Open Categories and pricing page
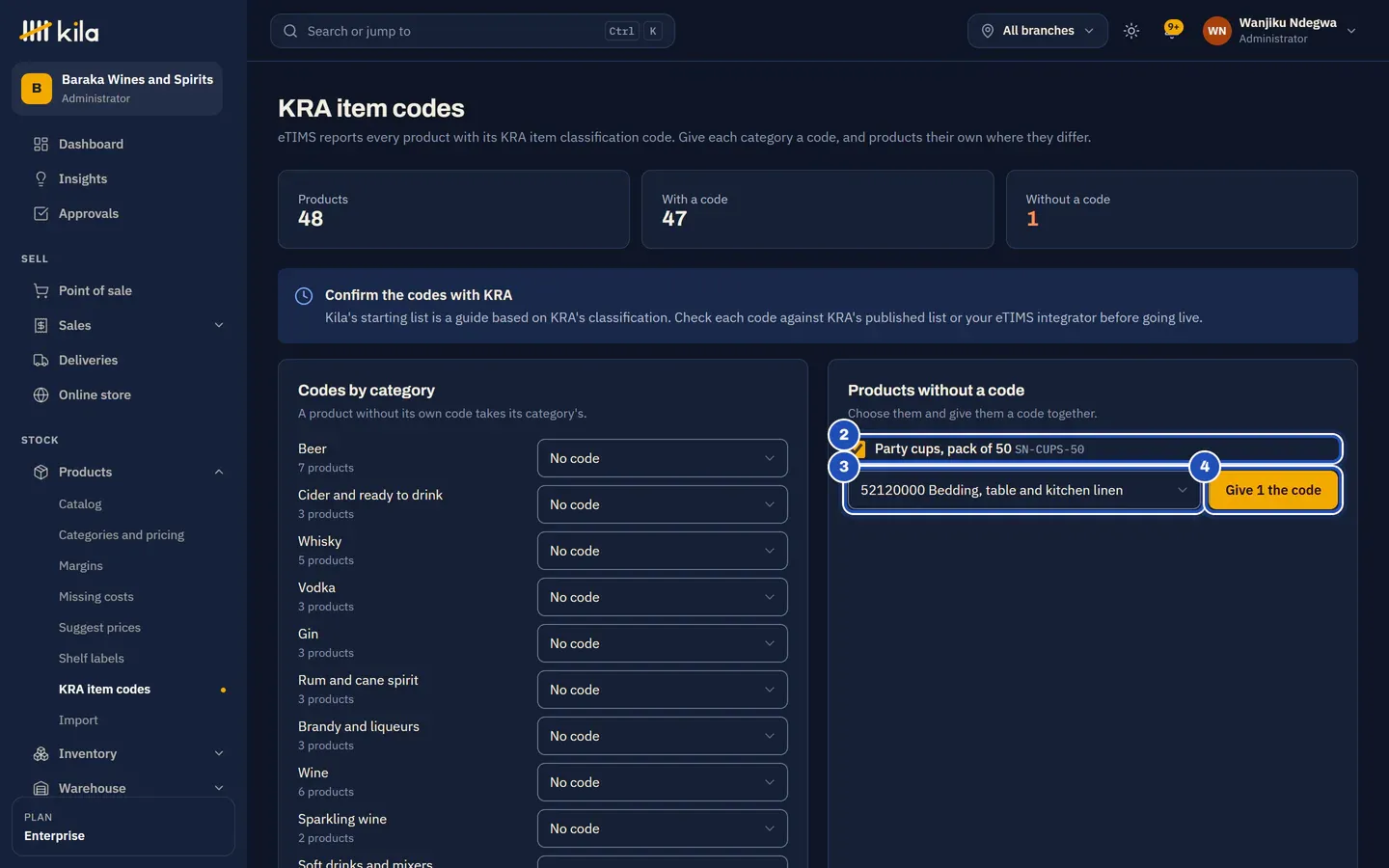This screenshot has width=1389, height=868. click(x=122, y=535)
